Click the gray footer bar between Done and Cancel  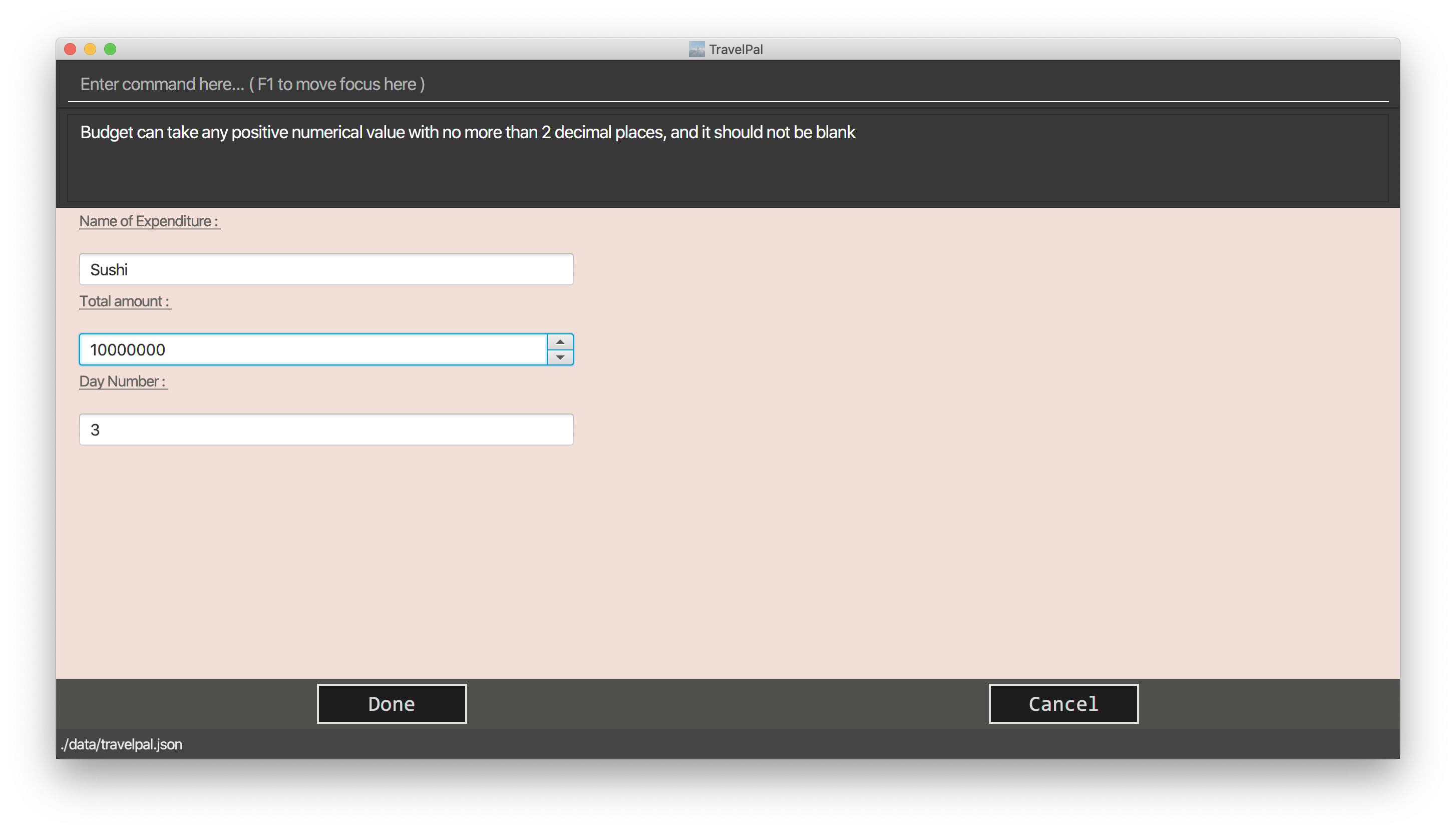point(726,704)
